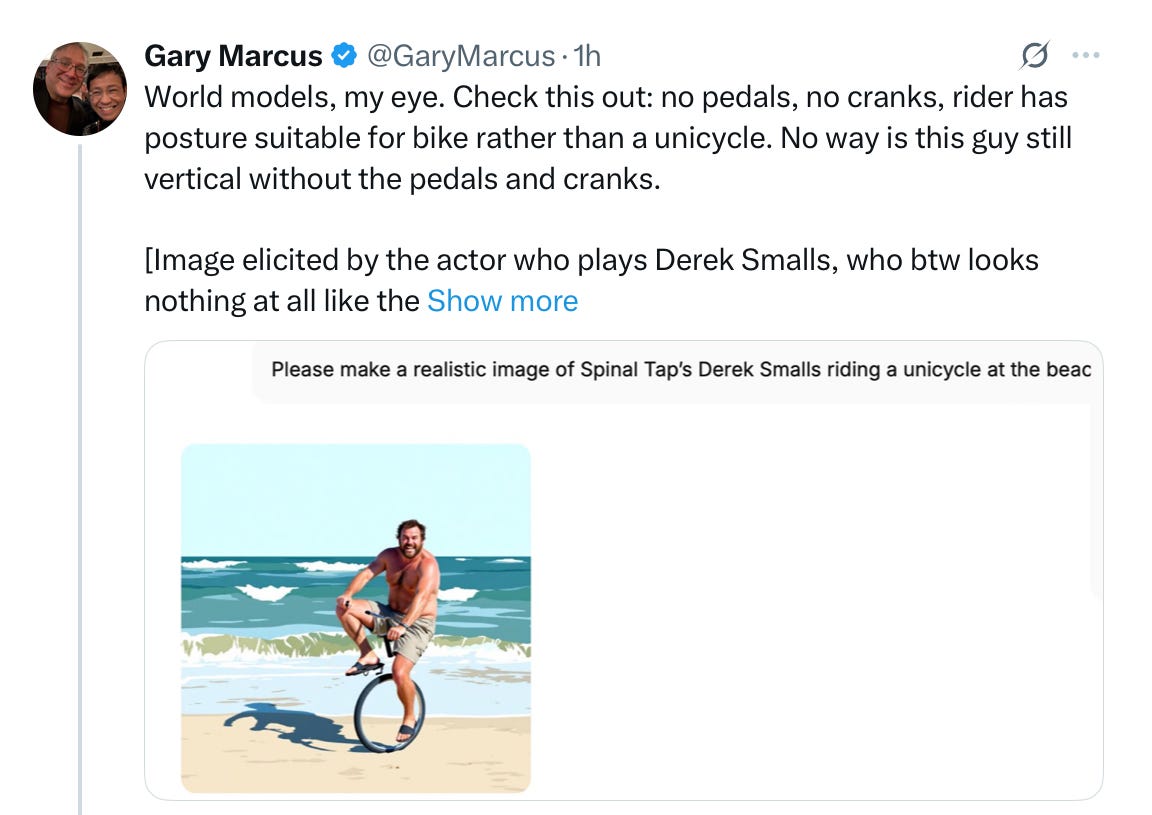This screenshot has height=815, width=1152.
Task: Open the unicycle beach image thumbnail
Action: 355,617
